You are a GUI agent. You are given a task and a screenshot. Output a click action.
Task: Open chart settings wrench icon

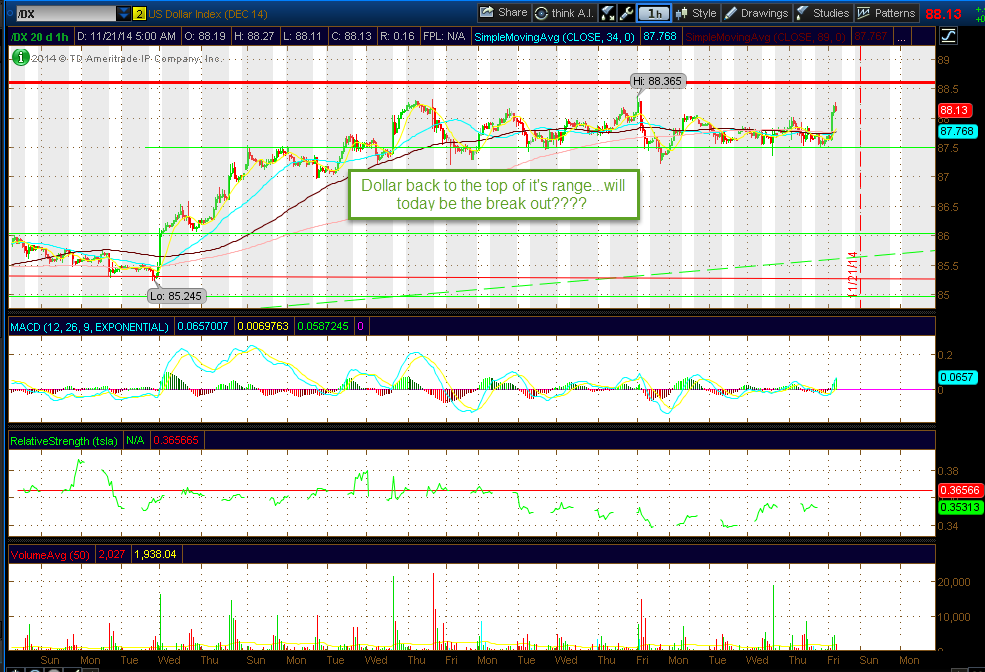(626, 13)
